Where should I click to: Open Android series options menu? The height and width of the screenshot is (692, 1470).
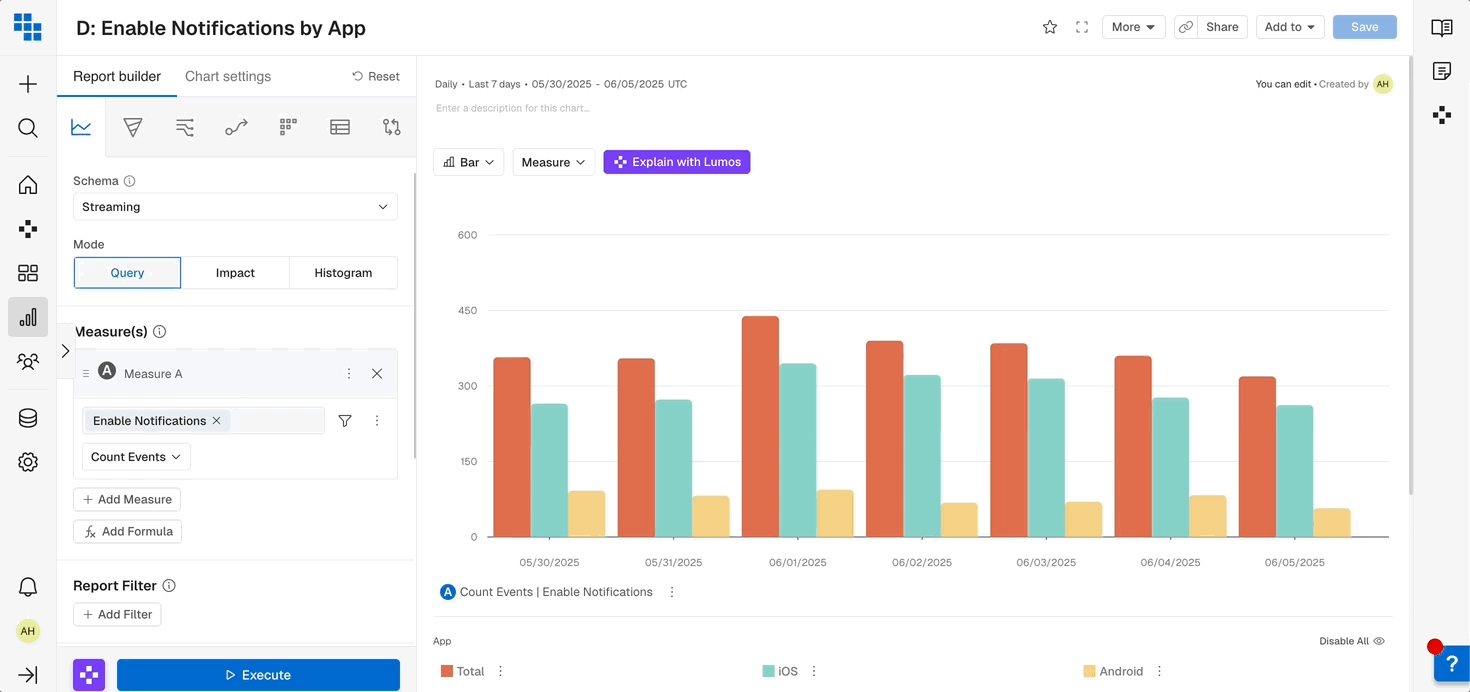point(1160,671)
